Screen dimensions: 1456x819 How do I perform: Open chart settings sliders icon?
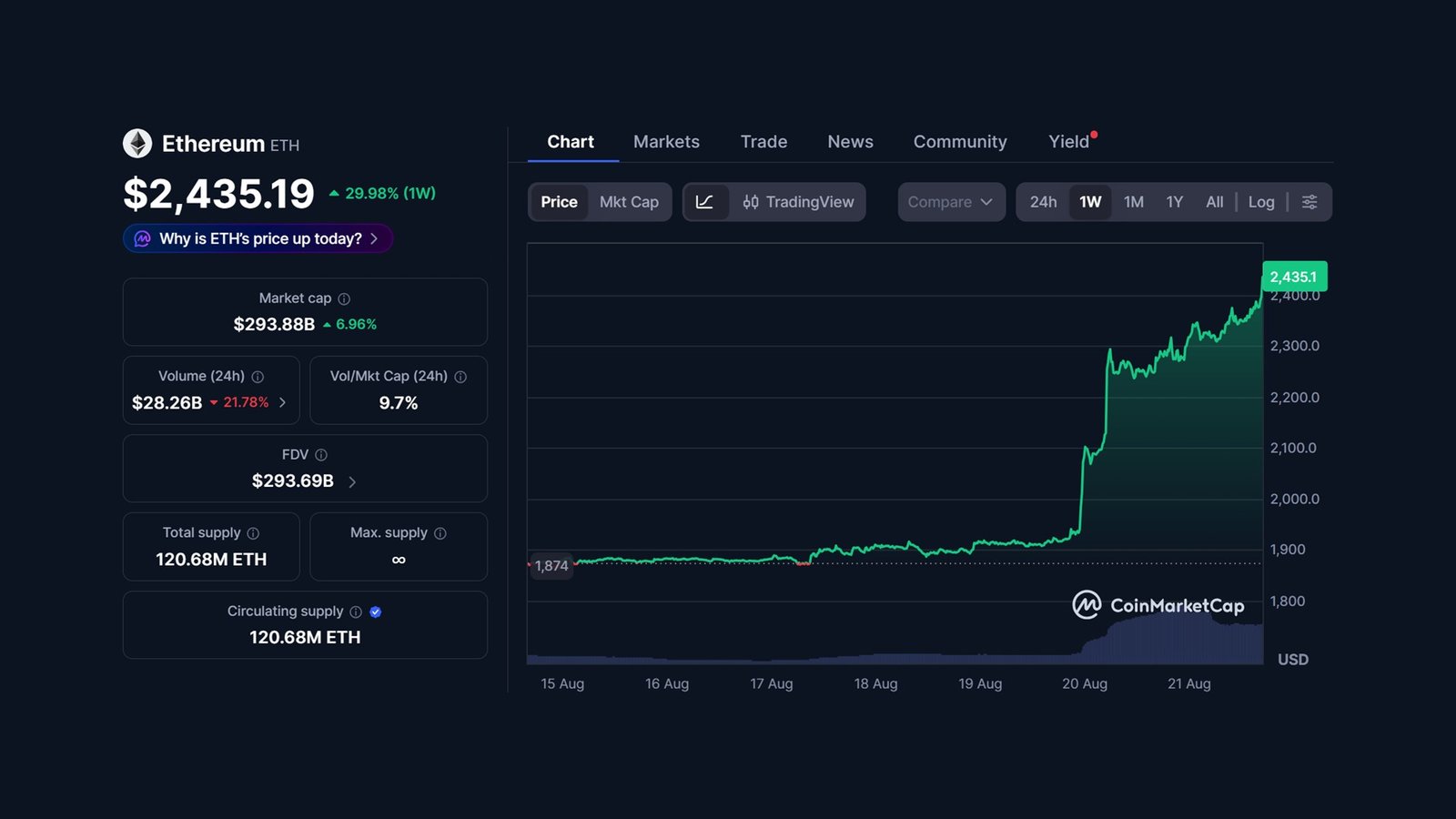click(1309, 202)
